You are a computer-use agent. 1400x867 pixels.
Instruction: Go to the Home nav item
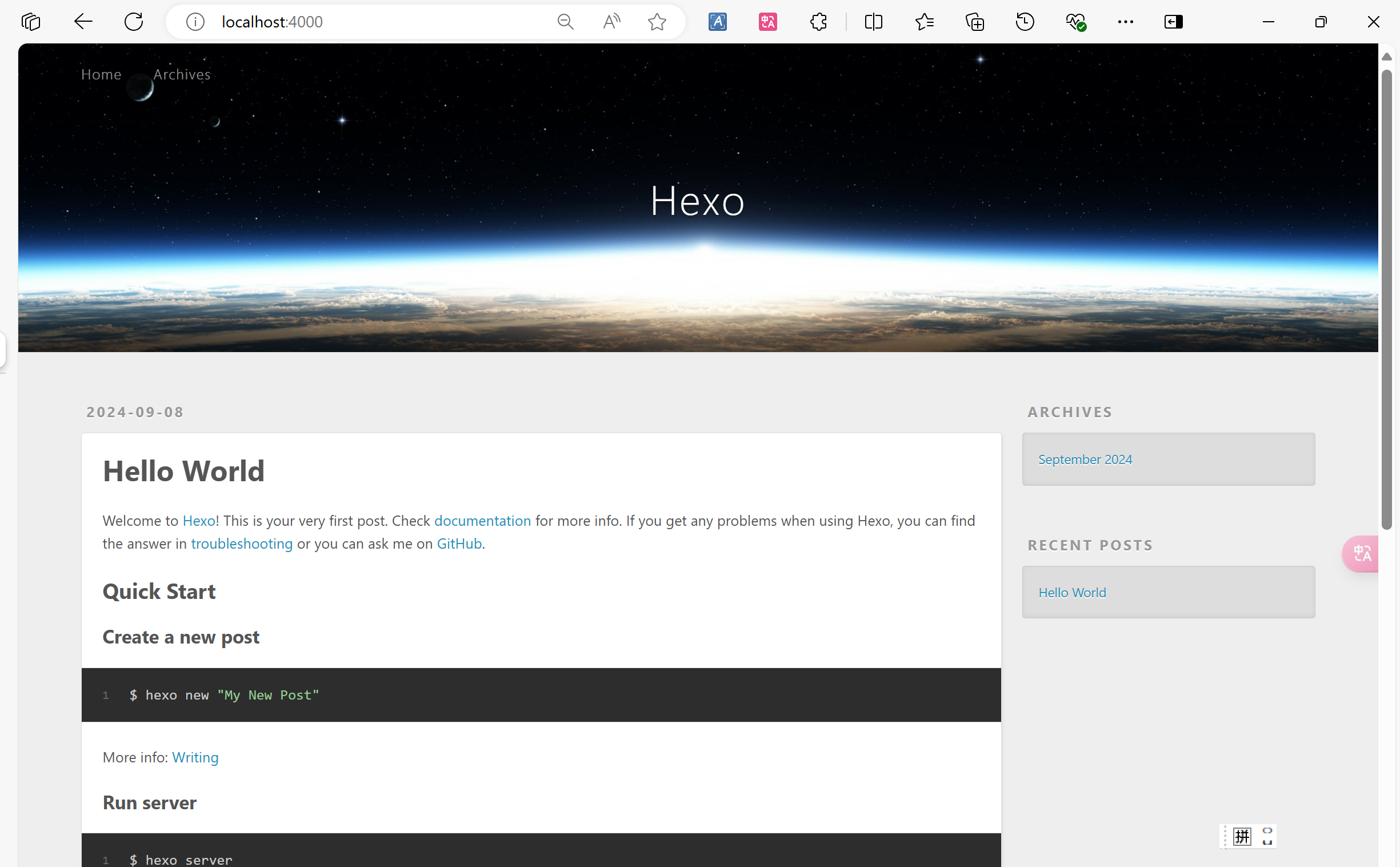pyautogui.click(x=101, y=74)
